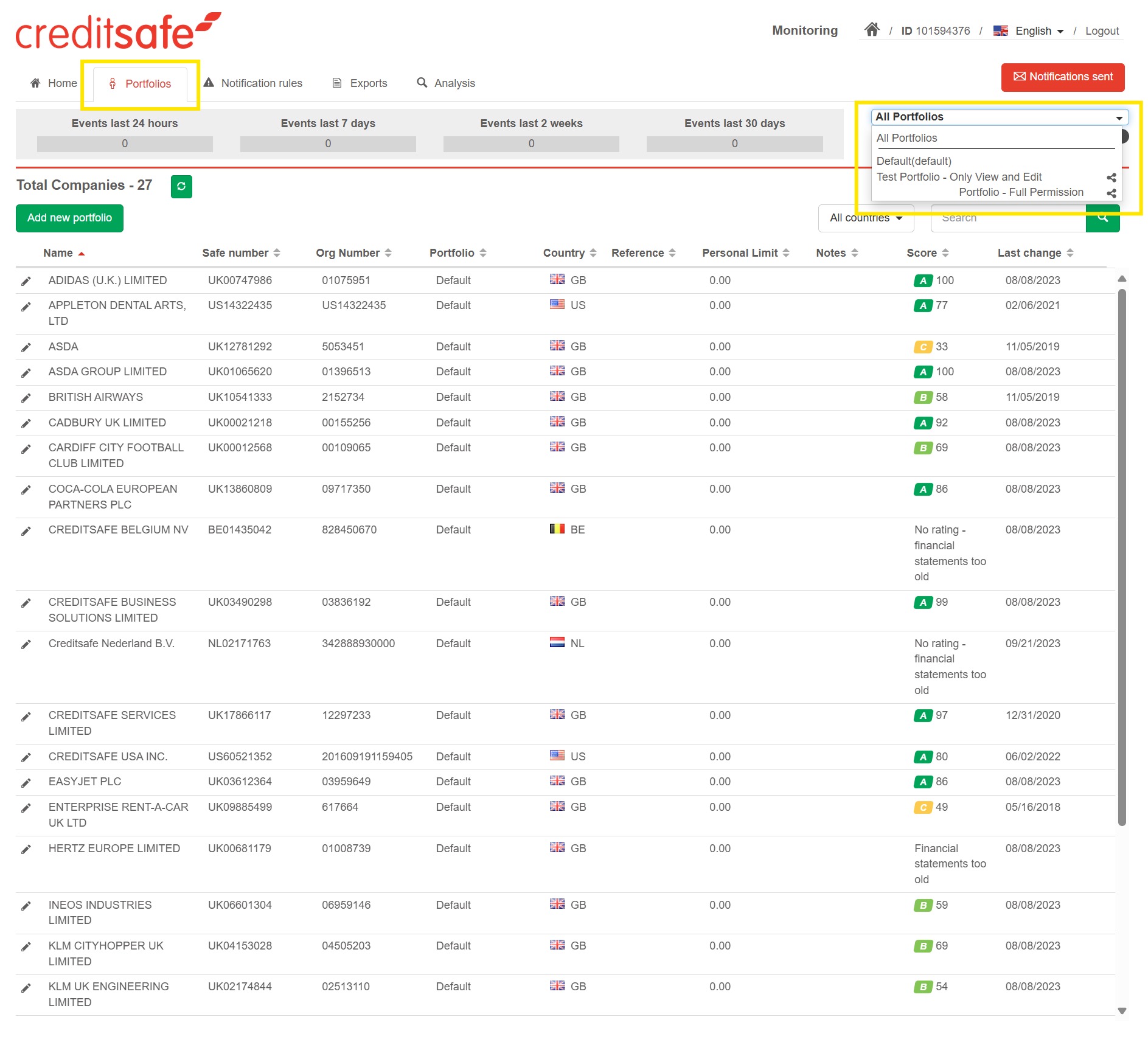
Task: Sort table by Org Number column
Action: 353,253
